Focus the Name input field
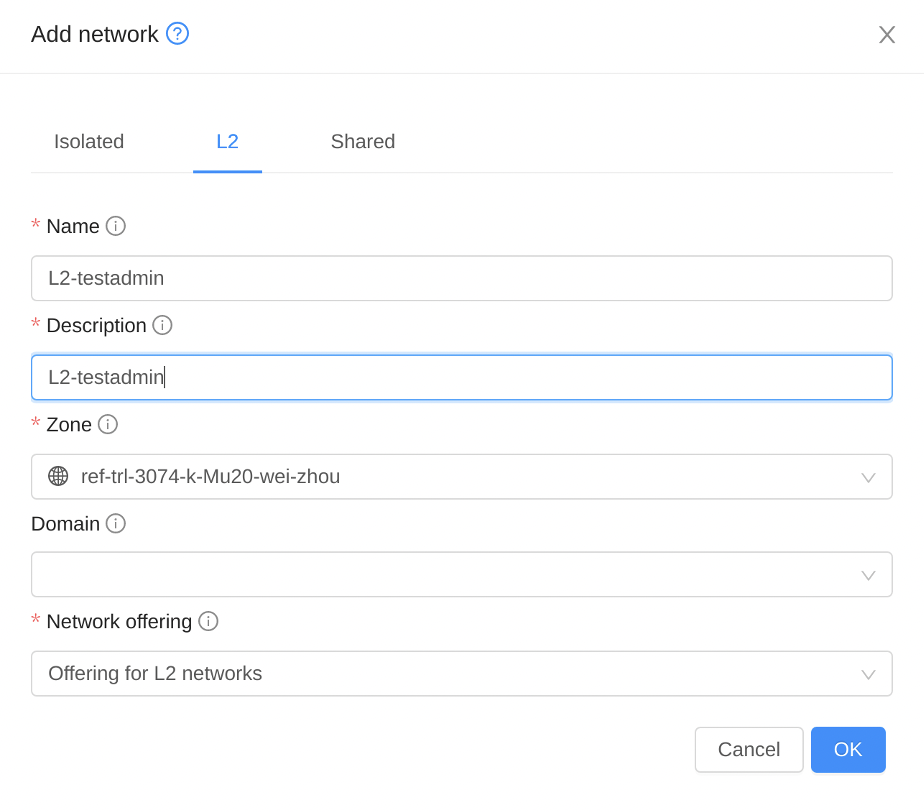Viewport: 924px width, 812px height. [461, 278]
